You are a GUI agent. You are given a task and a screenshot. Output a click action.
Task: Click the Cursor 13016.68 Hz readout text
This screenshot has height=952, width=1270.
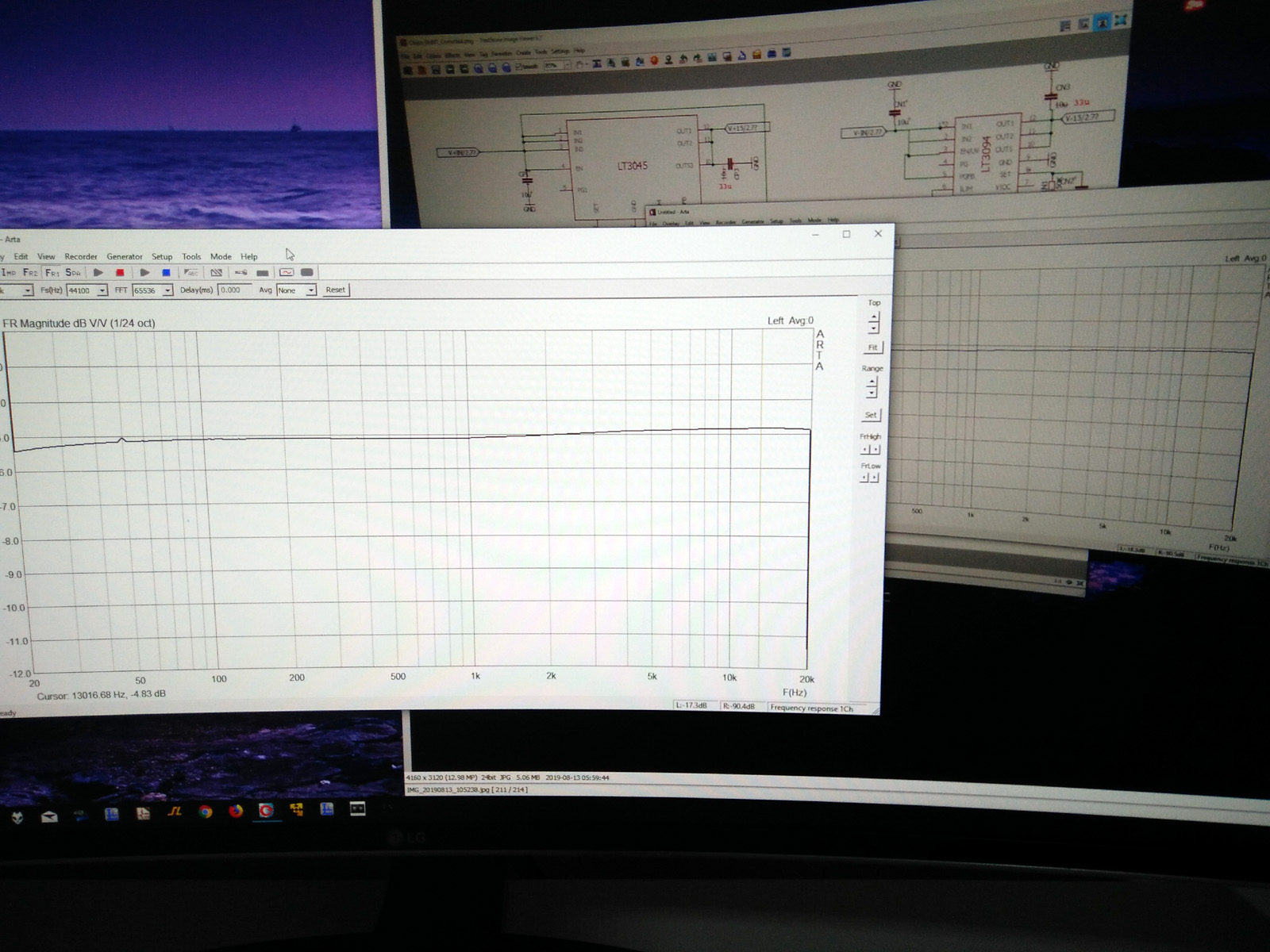(102, 694)
